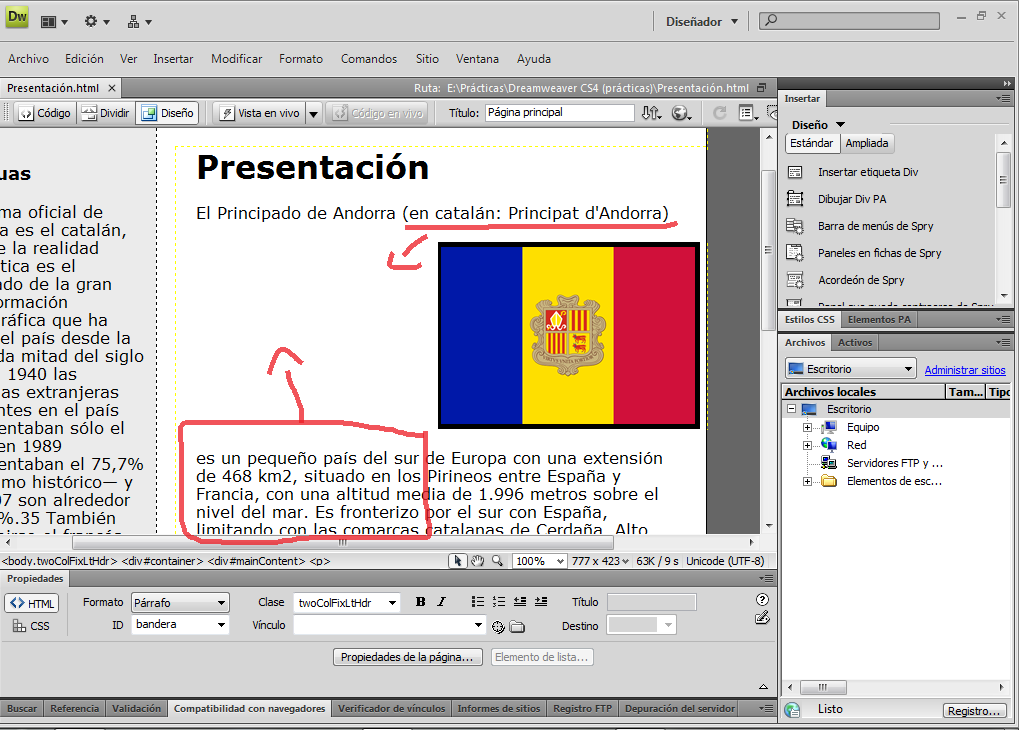The width and height of the screenshot is (1019, 730).
Task: Toggle Vista en vivo
Action: tap(261, 113)
